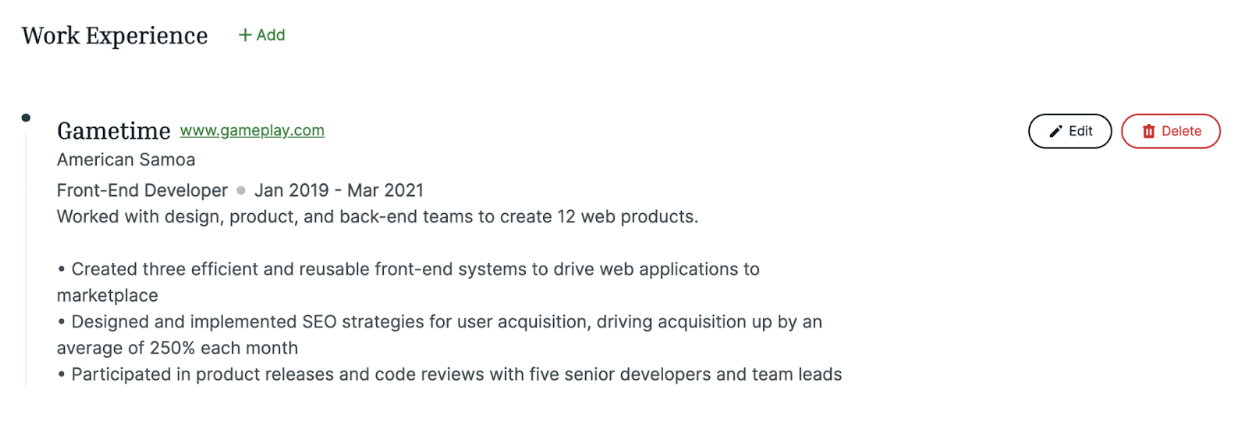The height and width of the screenshot is (426, 1254).
Task: Click the gray dot separator before Jan 2019
Action: point(240,190)
